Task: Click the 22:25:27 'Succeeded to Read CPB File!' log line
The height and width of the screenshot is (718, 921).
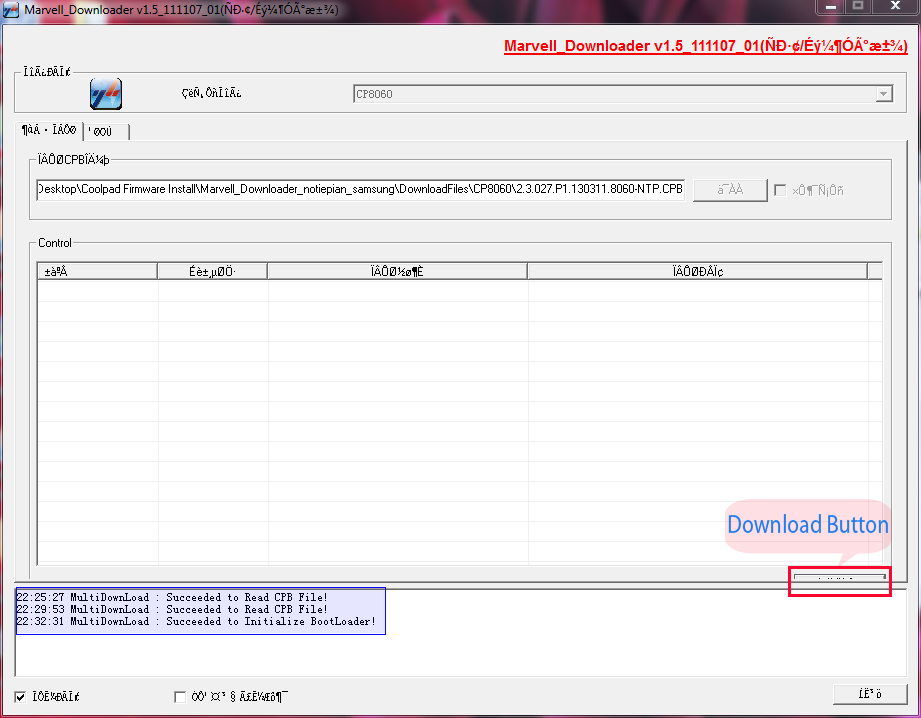Action: (172, 598)
